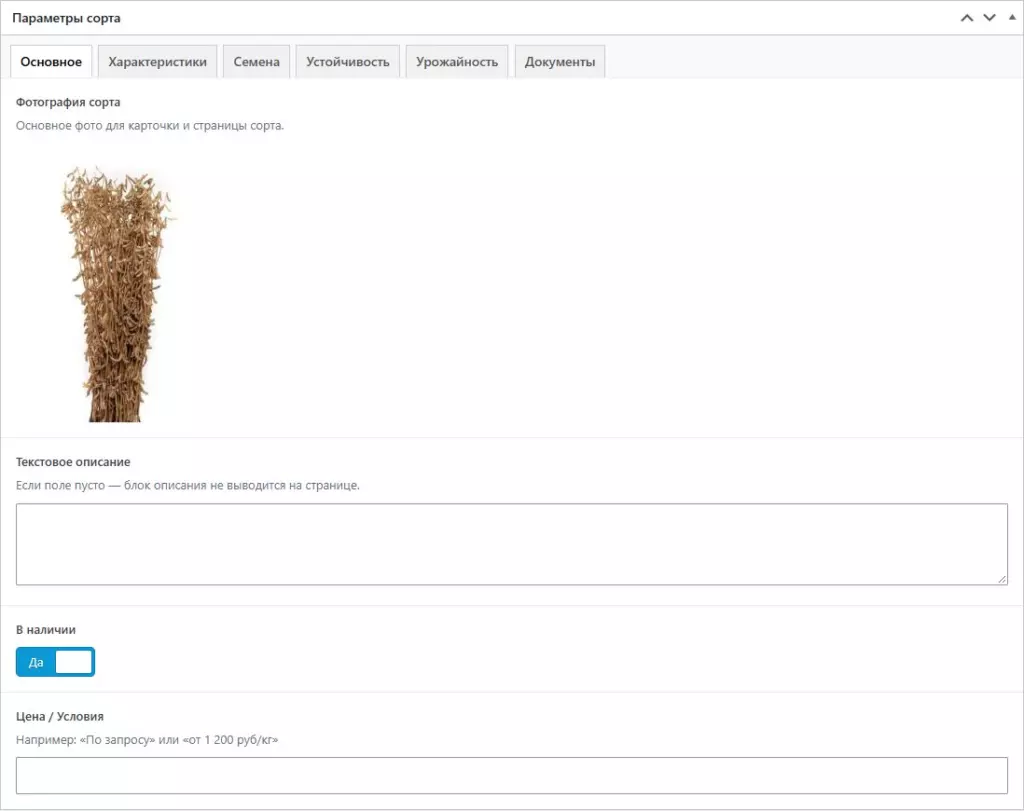The image size is (1024, 811).
Task: Click the Текстовое описание label
Action: pos(73,462)
